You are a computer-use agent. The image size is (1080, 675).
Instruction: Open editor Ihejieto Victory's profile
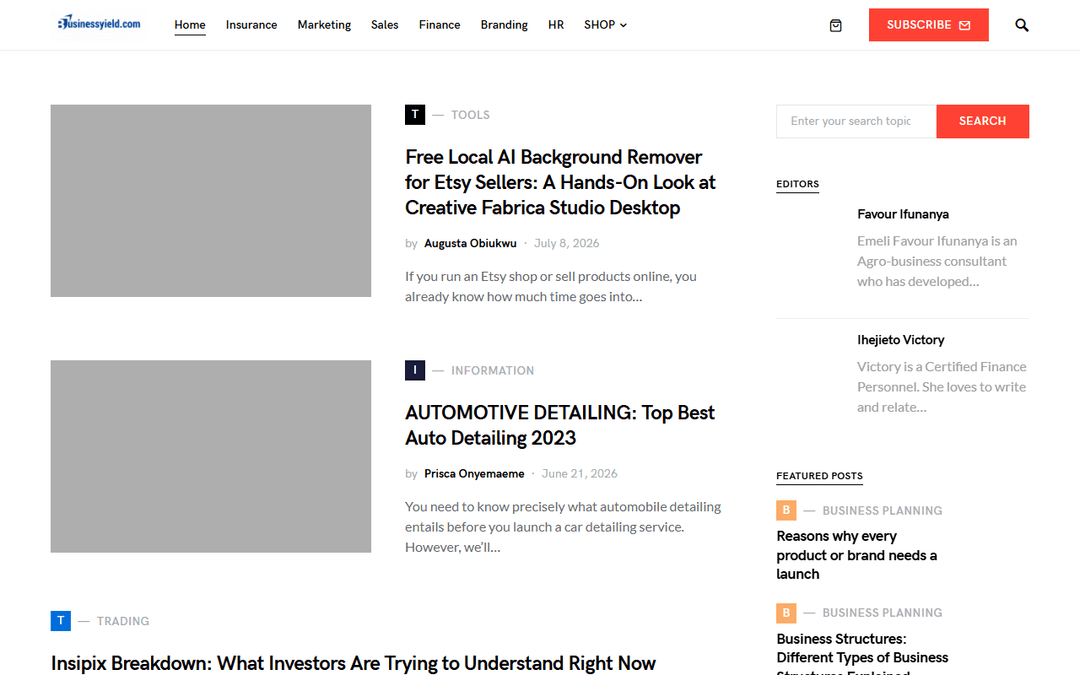(x=901, y=340)
